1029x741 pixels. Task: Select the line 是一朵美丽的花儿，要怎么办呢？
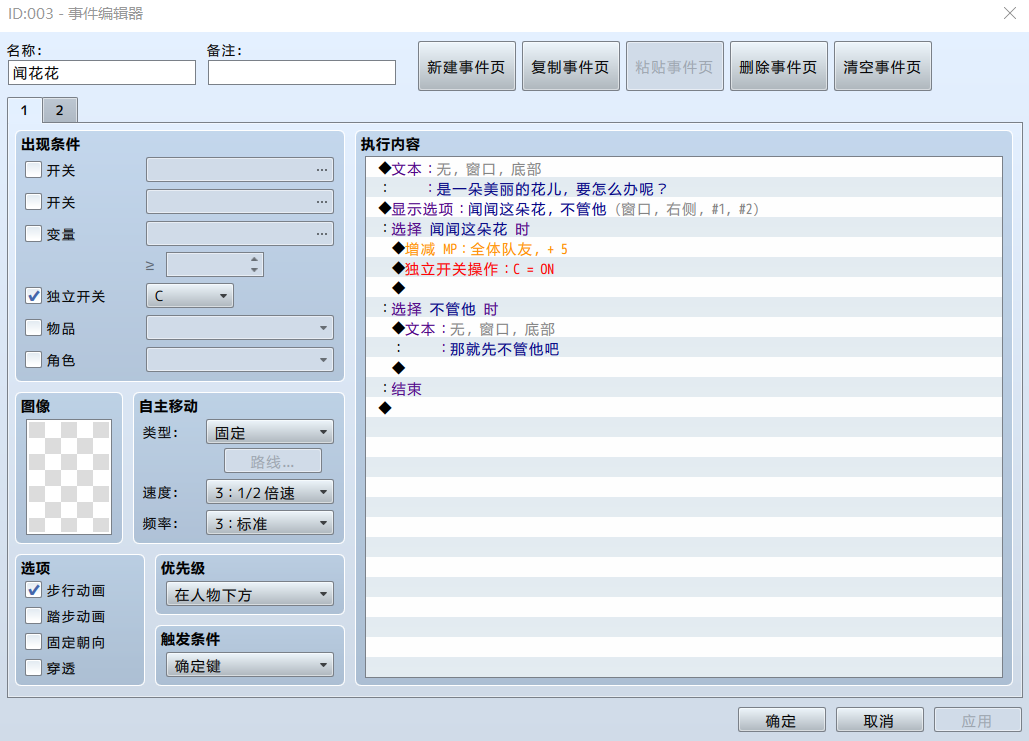tap(684, 189)
